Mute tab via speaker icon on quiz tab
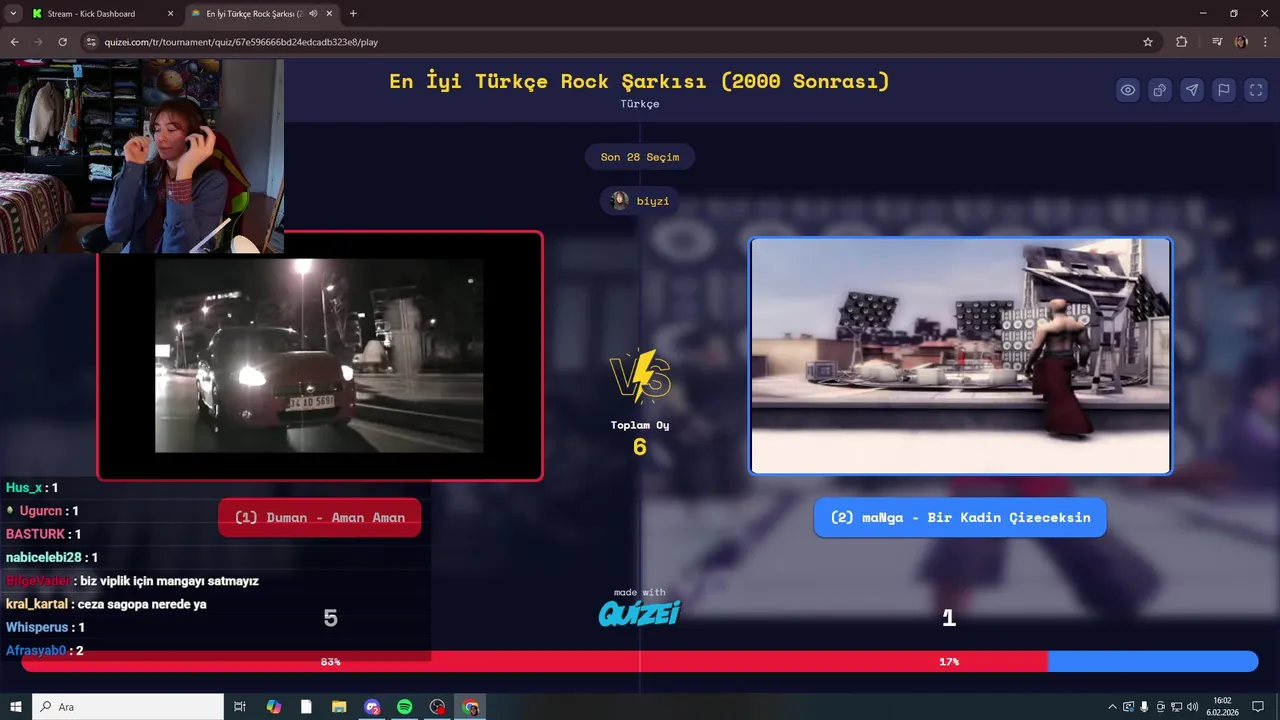 click(x=314, y=14)
